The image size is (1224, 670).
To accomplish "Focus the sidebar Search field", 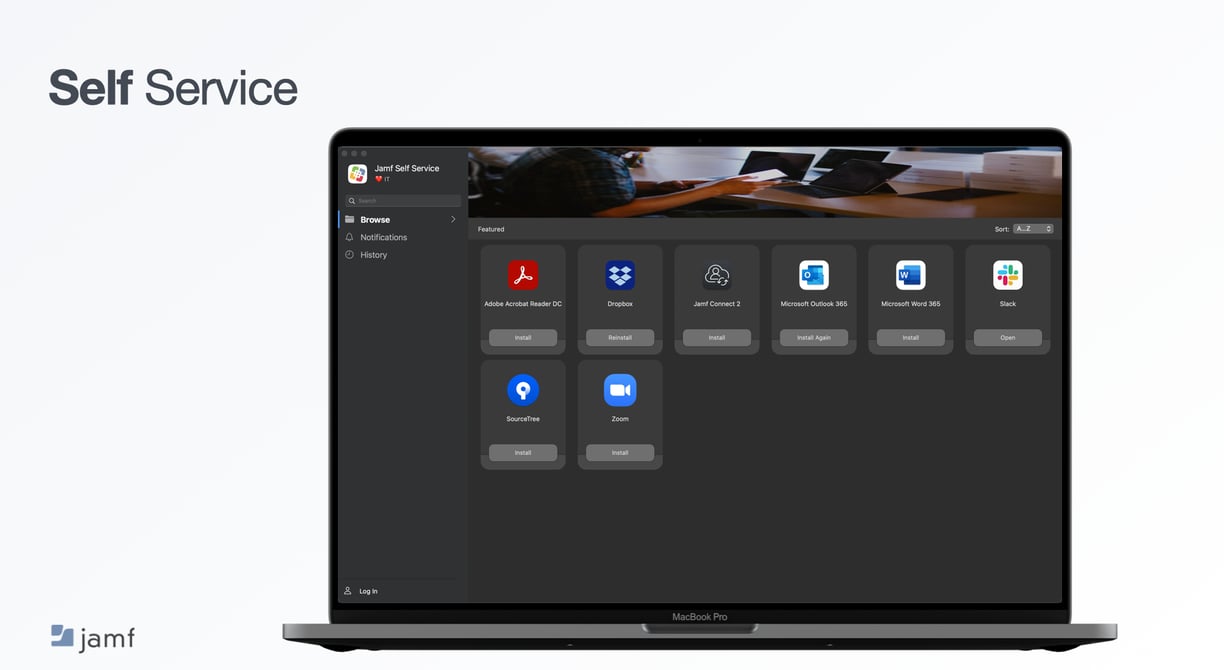I will [403, 201].
